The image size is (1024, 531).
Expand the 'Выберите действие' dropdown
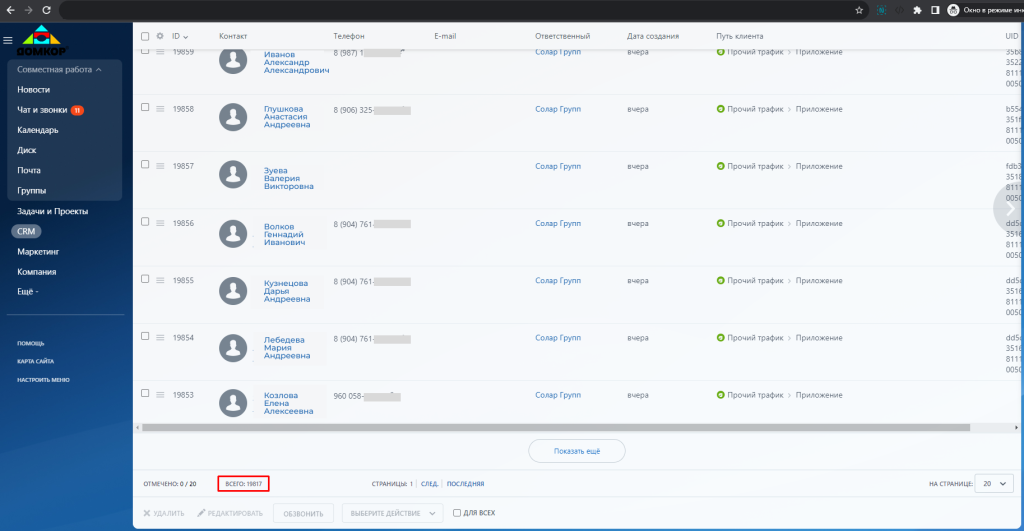pyautogui.click(x=392, y=513)
